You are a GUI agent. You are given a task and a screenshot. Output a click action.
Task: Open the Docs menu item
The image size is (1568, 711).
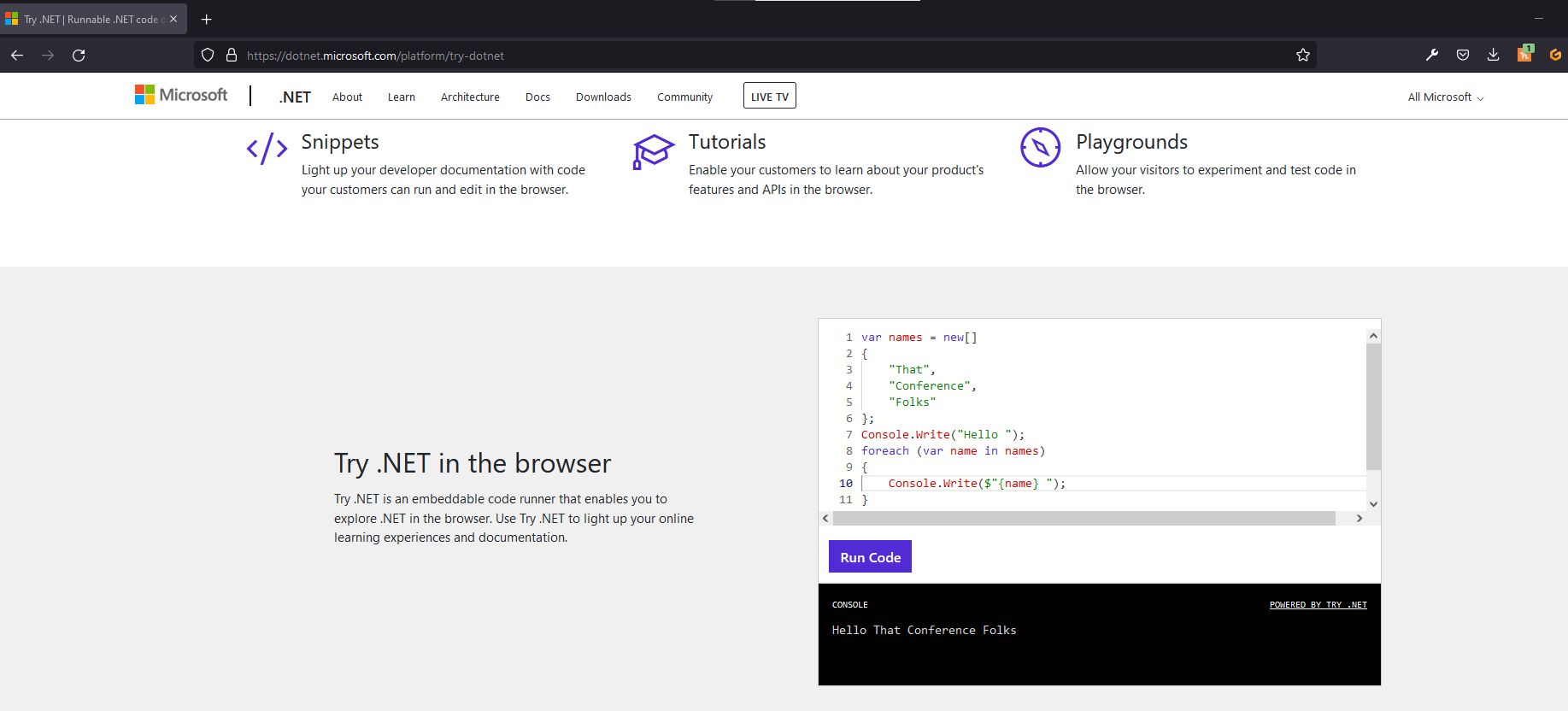(537, 97)
